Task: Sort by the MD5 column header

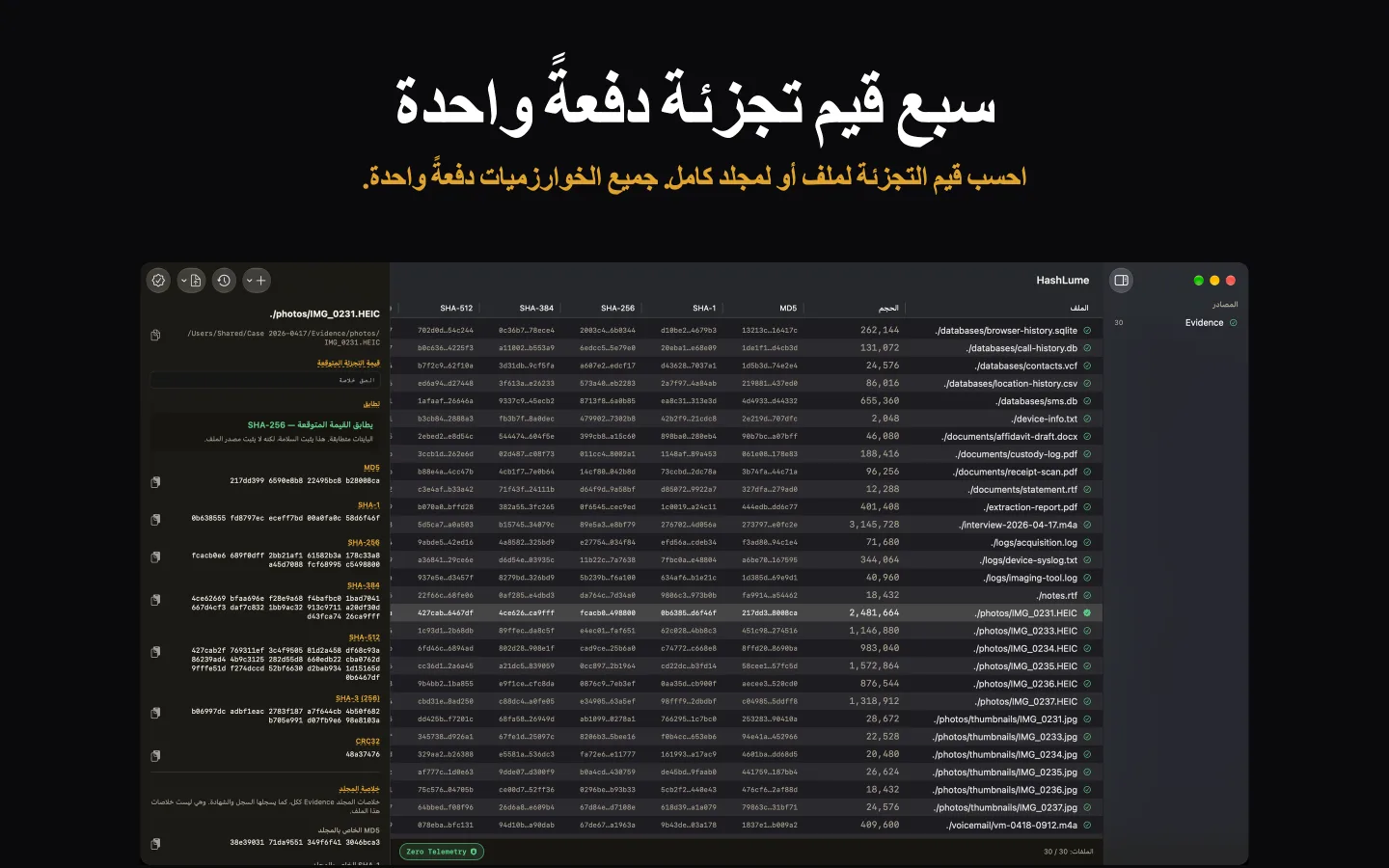Action: 788,309
